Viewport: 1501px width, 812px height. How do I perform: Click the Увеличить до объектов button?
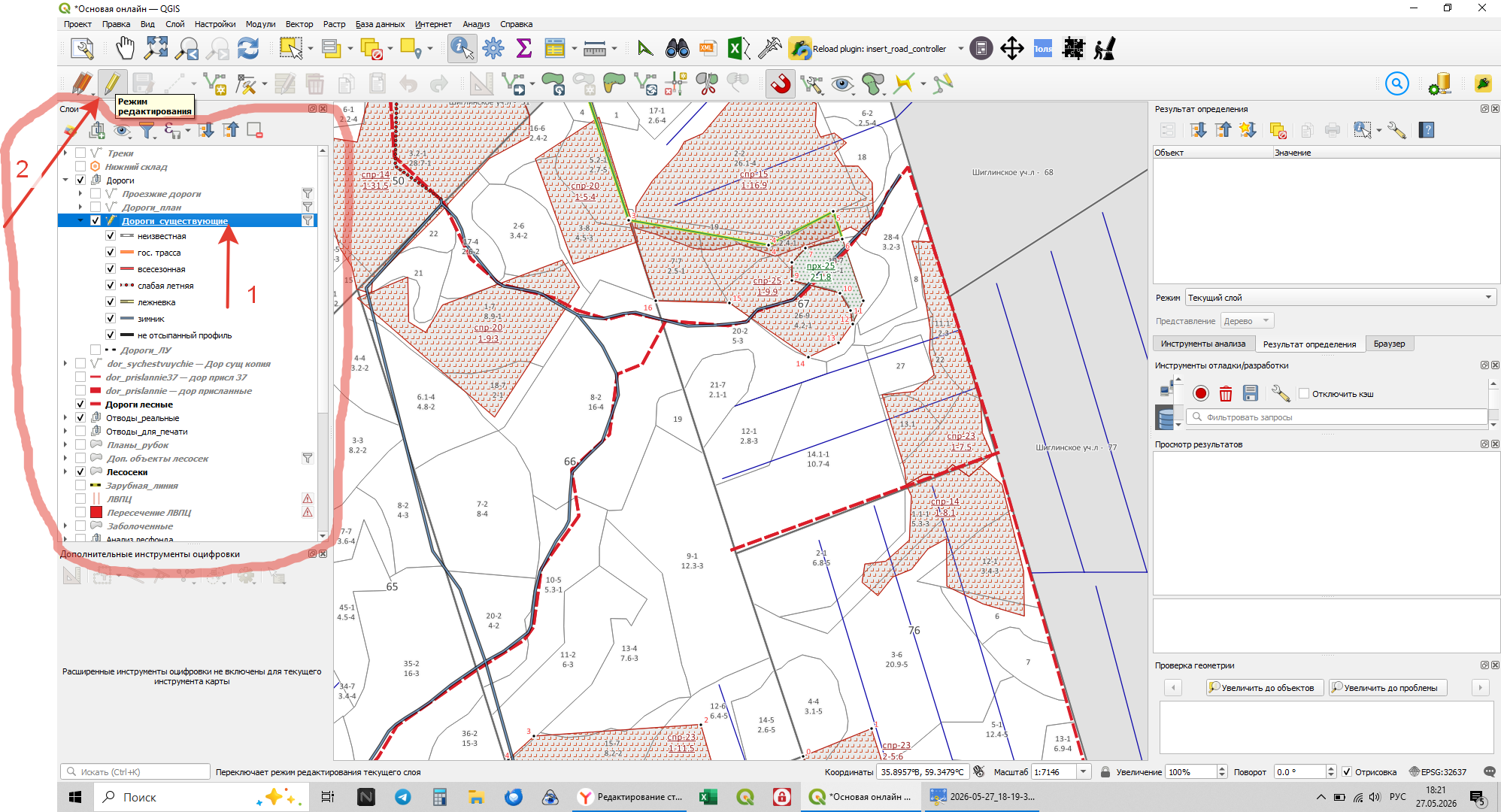pos(1264,688)
